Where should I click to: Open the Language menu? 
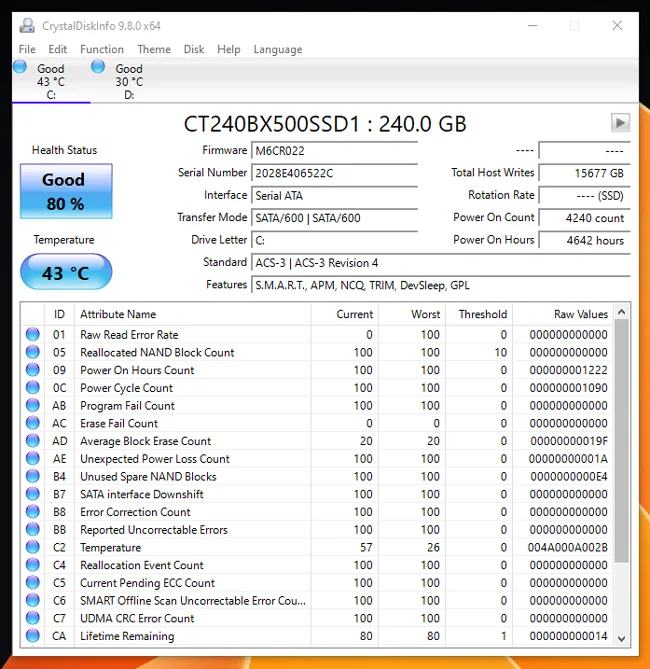point(278,49)
